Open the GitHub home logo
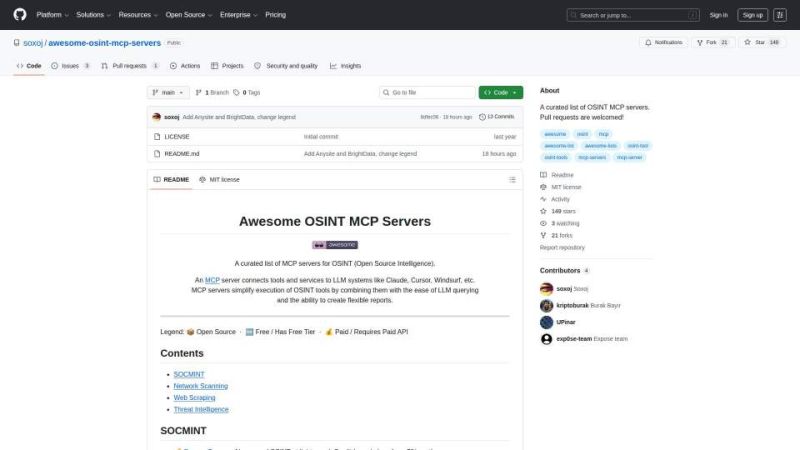 (20, 15)
